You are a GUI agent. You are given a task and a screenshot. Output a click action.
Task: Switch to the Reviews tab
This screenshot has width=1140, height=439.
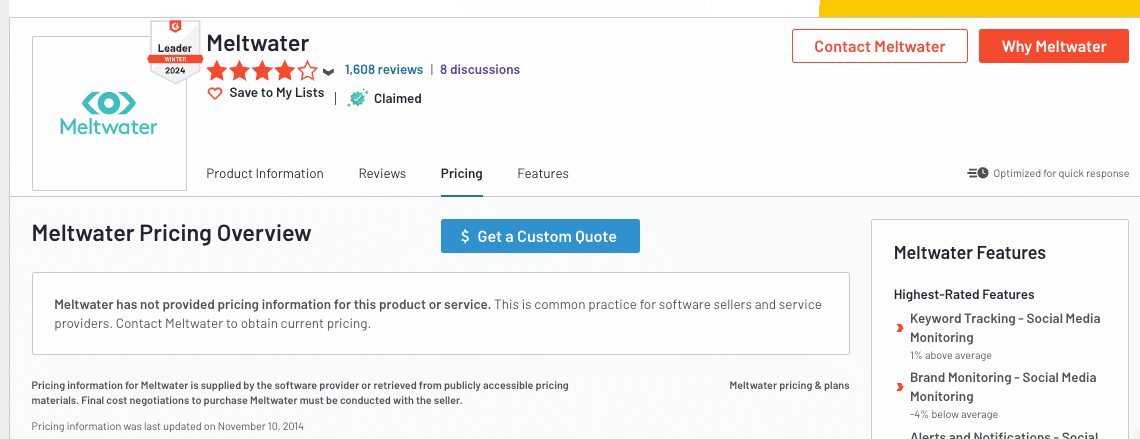[382, 173]
